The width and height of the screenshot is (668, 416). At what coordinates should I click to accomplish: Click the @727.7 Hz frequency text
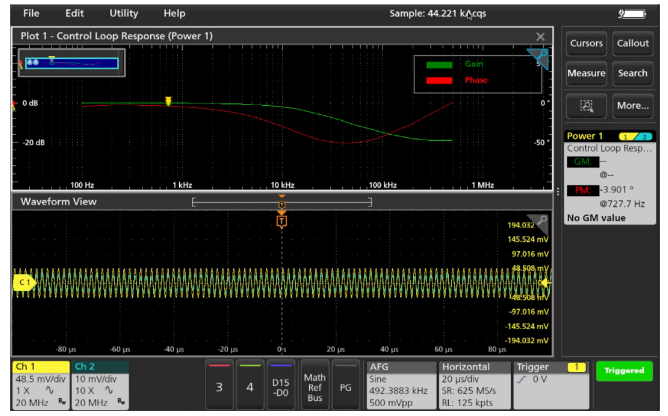pyautogui.click(x=622, y=204)
